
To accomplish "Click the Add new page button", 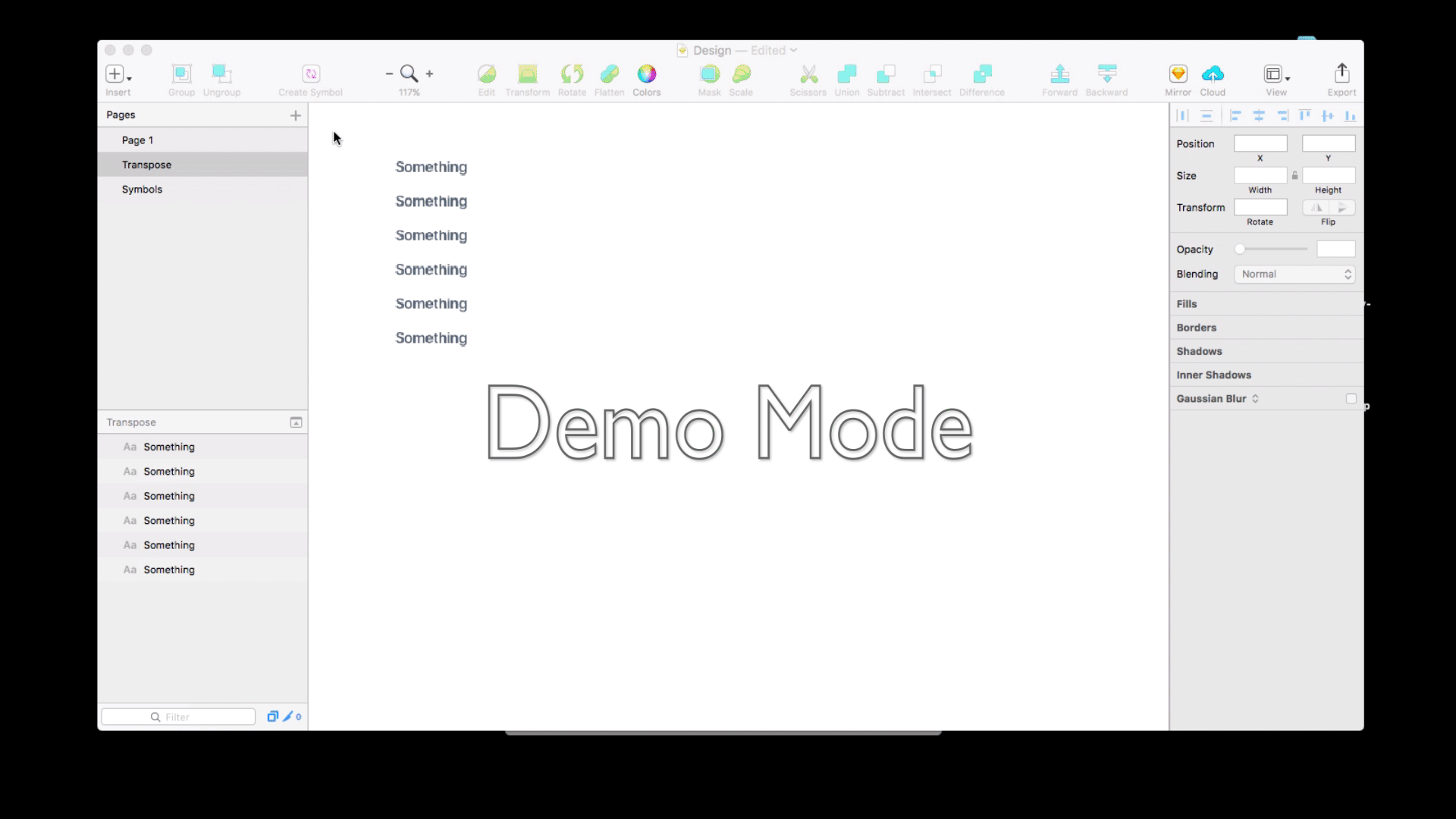I will (x=295, y=114).
